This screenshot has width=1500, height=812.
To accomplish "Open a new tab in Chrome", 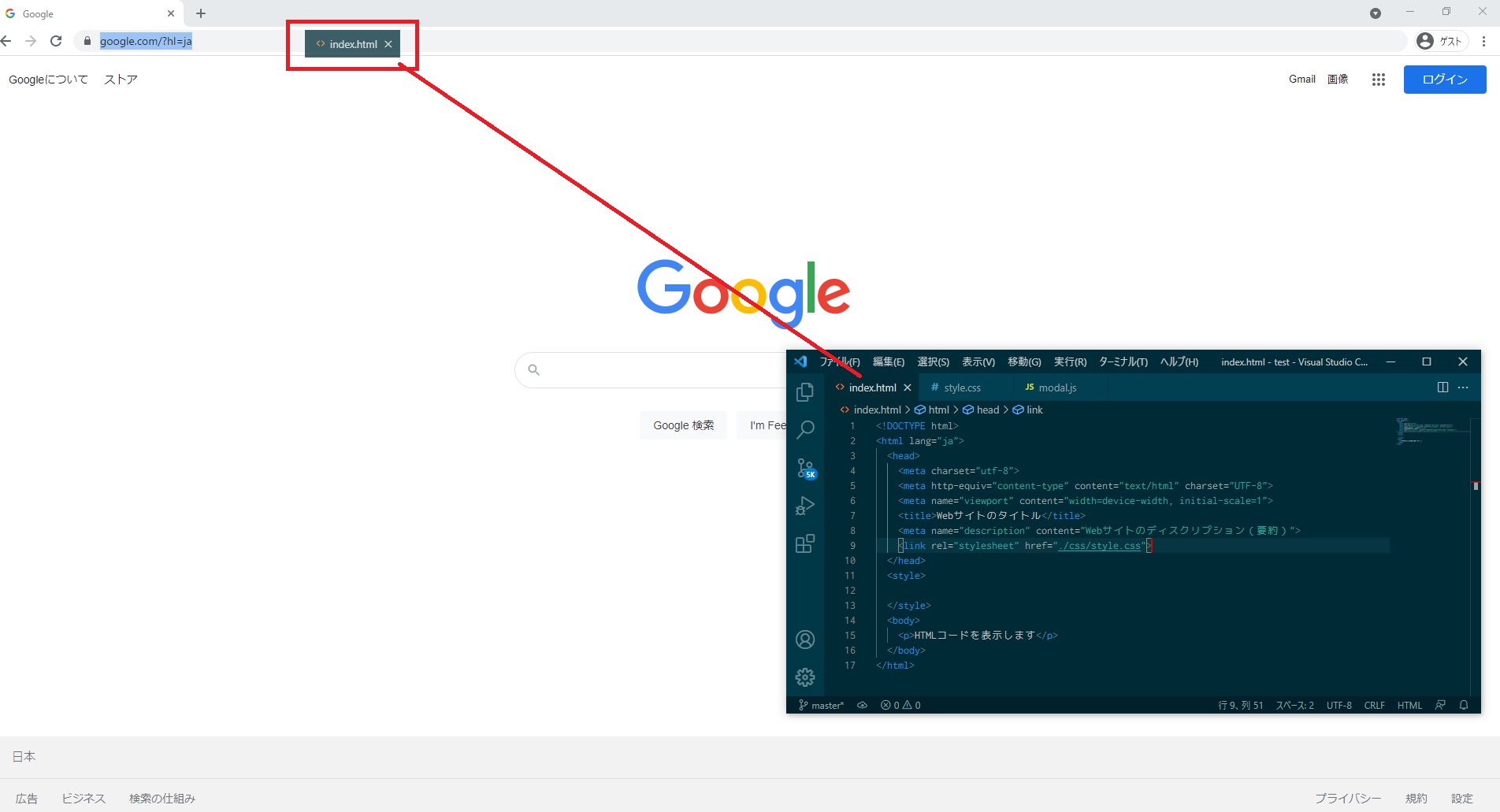I will pyautogui.click(x=201, y=13).
